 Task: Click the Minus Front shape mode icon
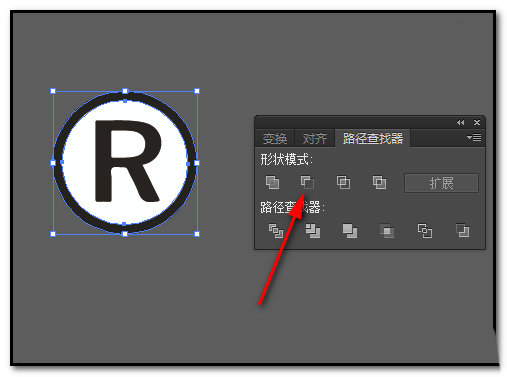307,182
